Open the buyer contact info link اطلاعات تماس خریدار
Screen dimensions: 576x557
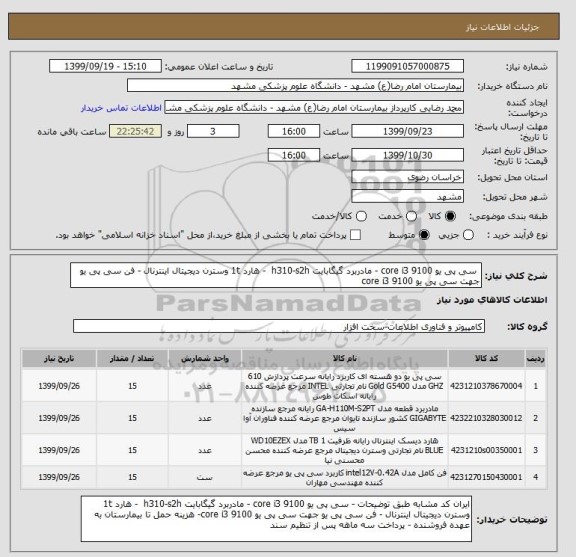pos(121,108)
